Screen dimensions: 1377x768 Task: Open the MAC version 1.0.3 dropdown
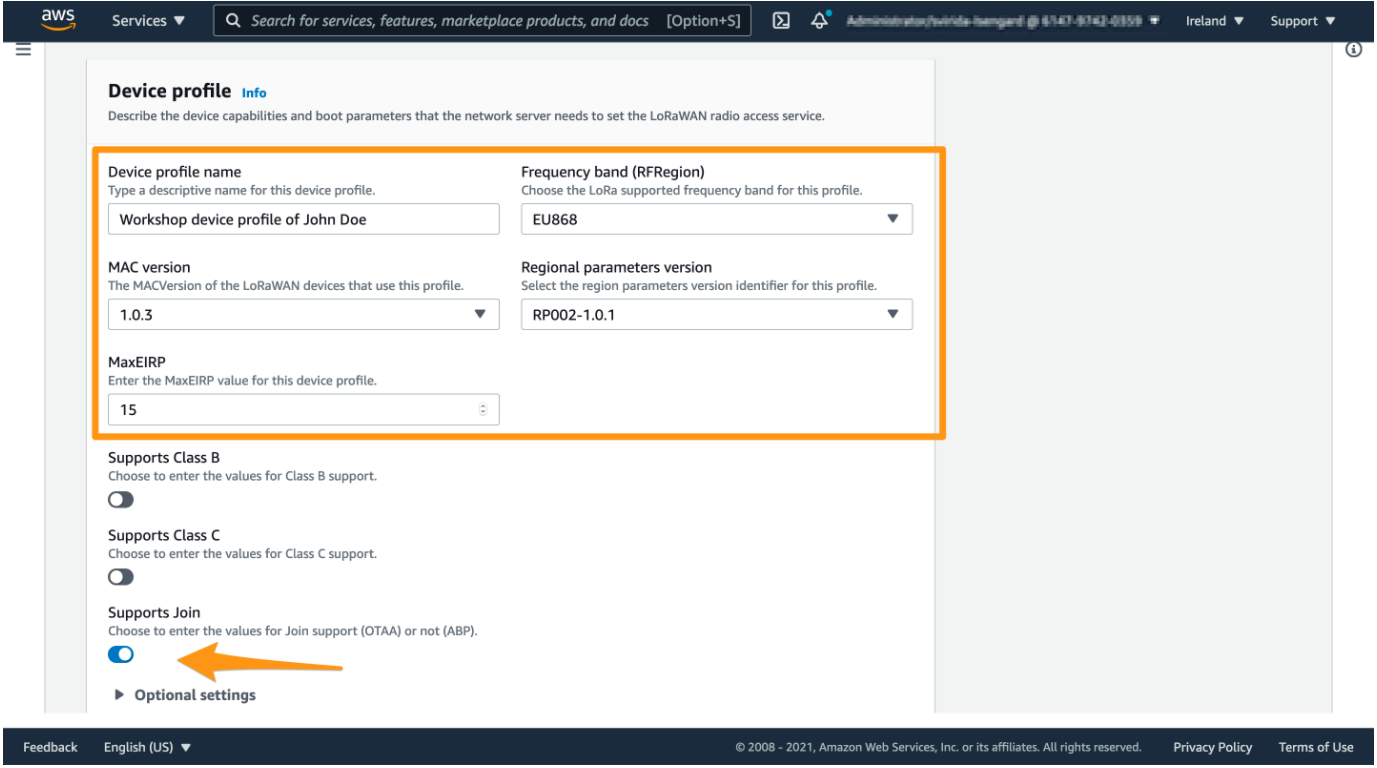tap(303, 314)
